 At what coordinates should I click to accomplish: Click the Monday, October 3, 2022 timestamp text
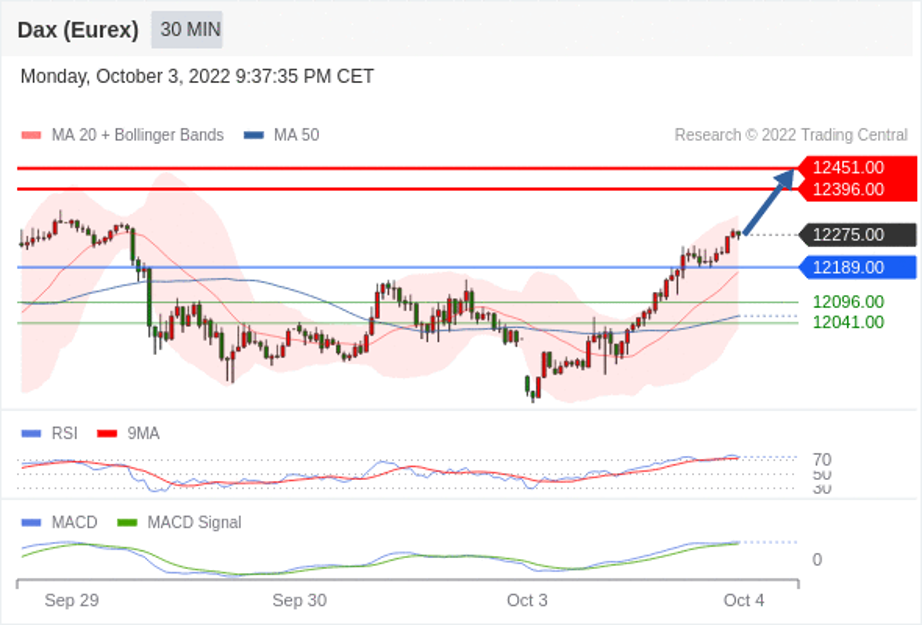(197, 76)
